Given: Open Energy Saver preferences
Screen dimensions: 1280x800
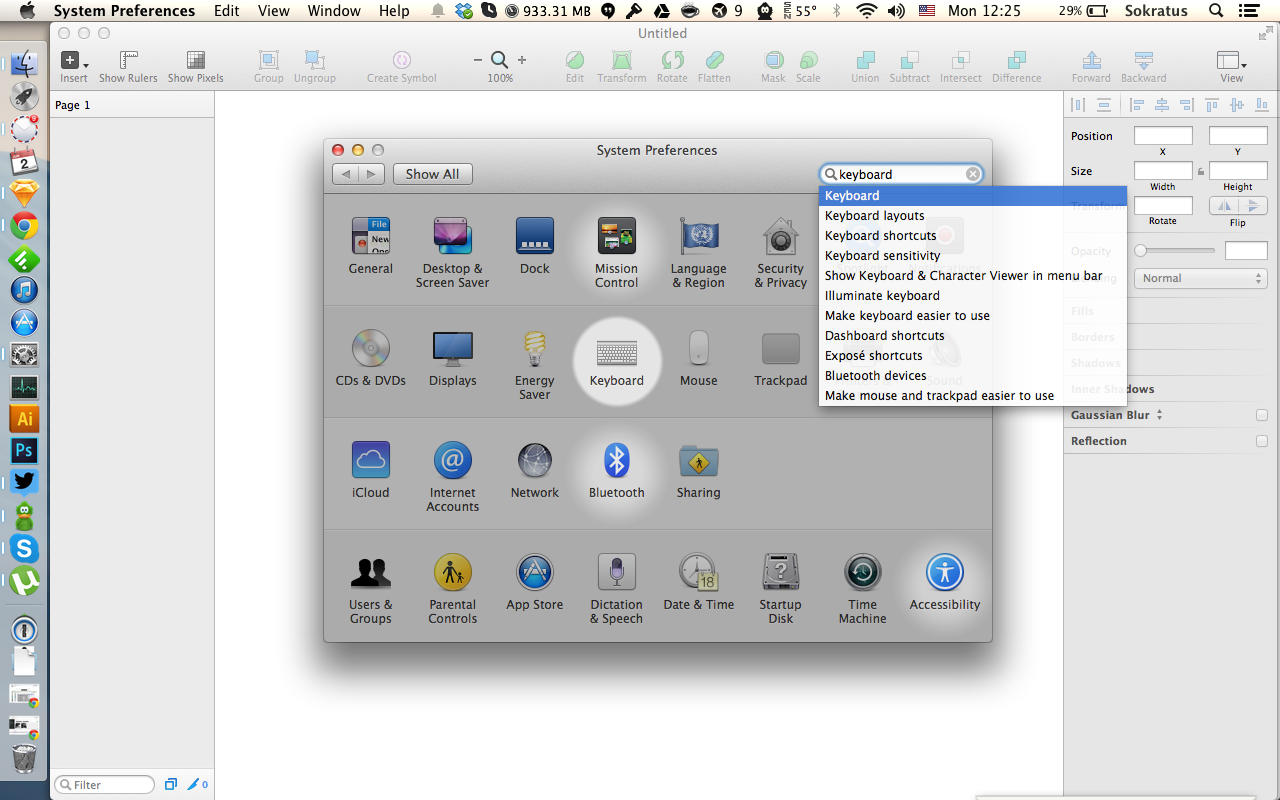Looking at the screenshot, I should [x=535, y=365].
